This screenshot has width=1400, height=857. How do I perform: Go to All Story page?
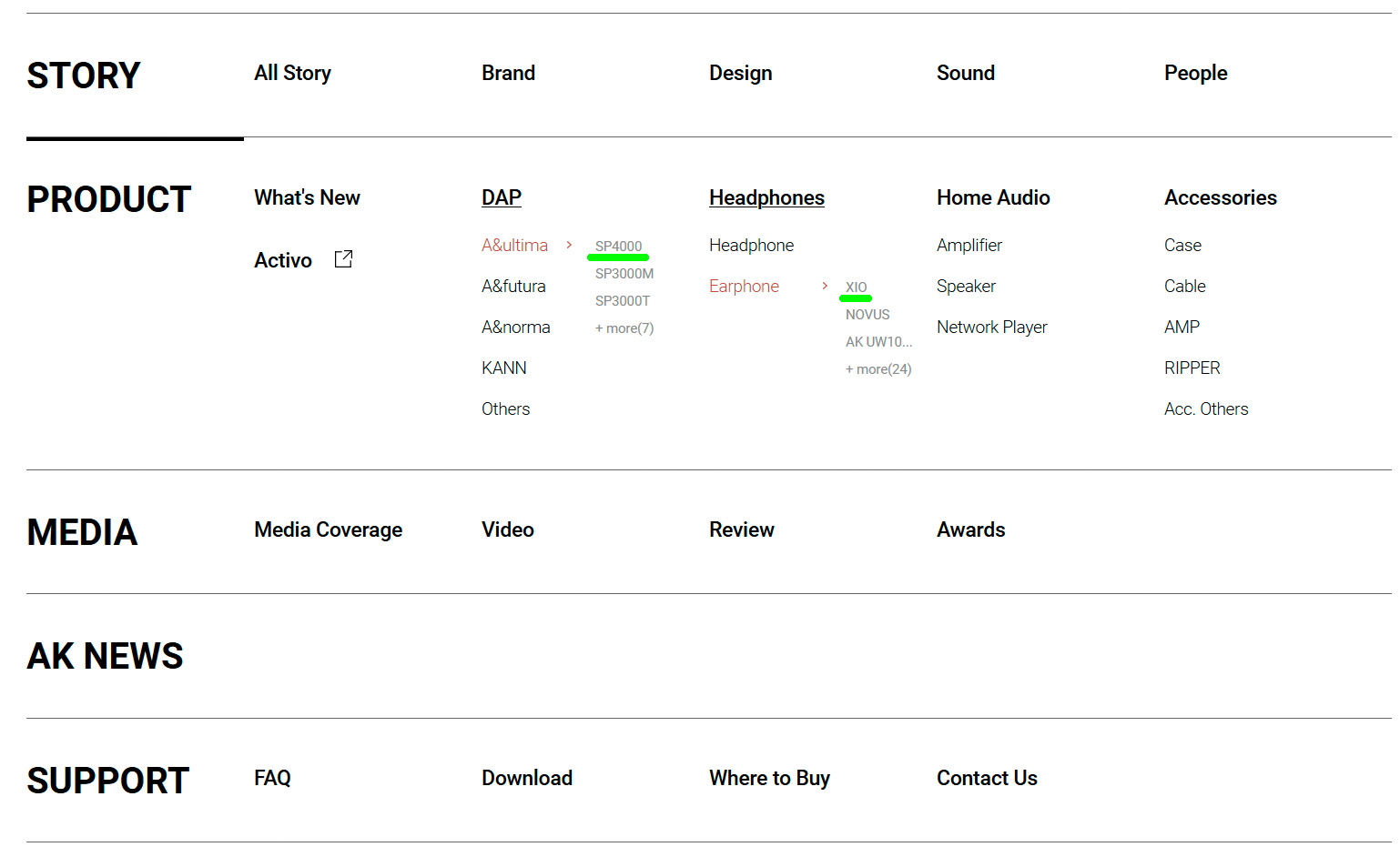[292, 73]
